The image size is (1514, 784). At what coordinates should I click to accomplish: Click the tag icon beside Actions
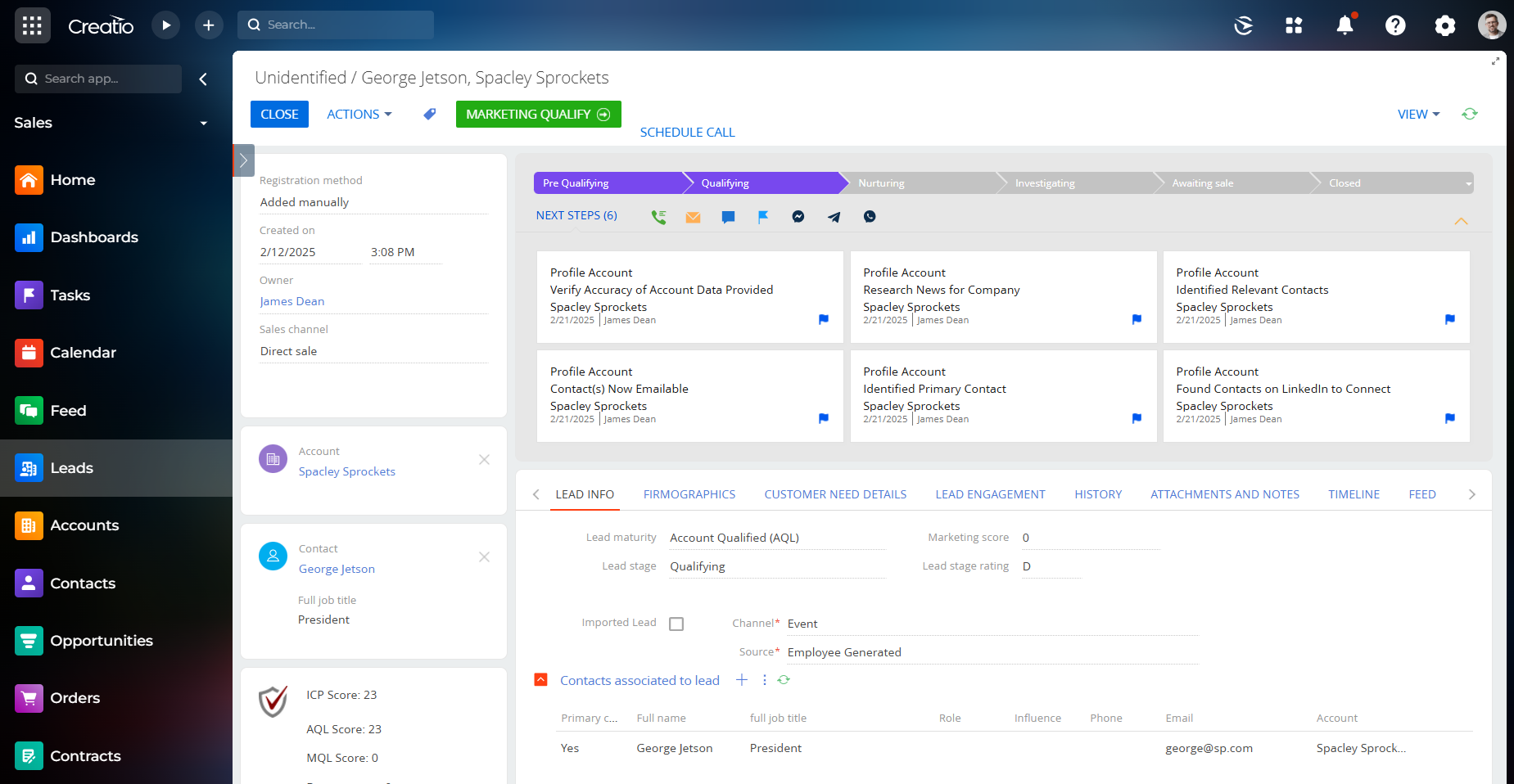pyautogui.click(x=429, y=114)
